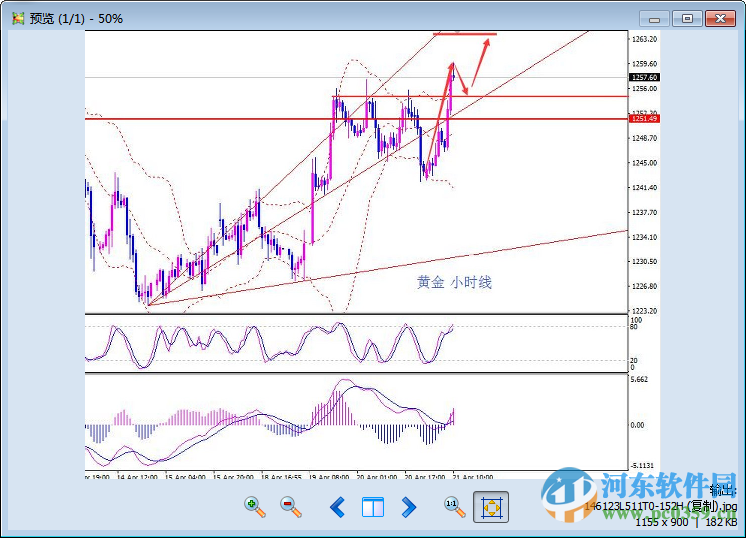Maximize the preview window

coord(687,19)
